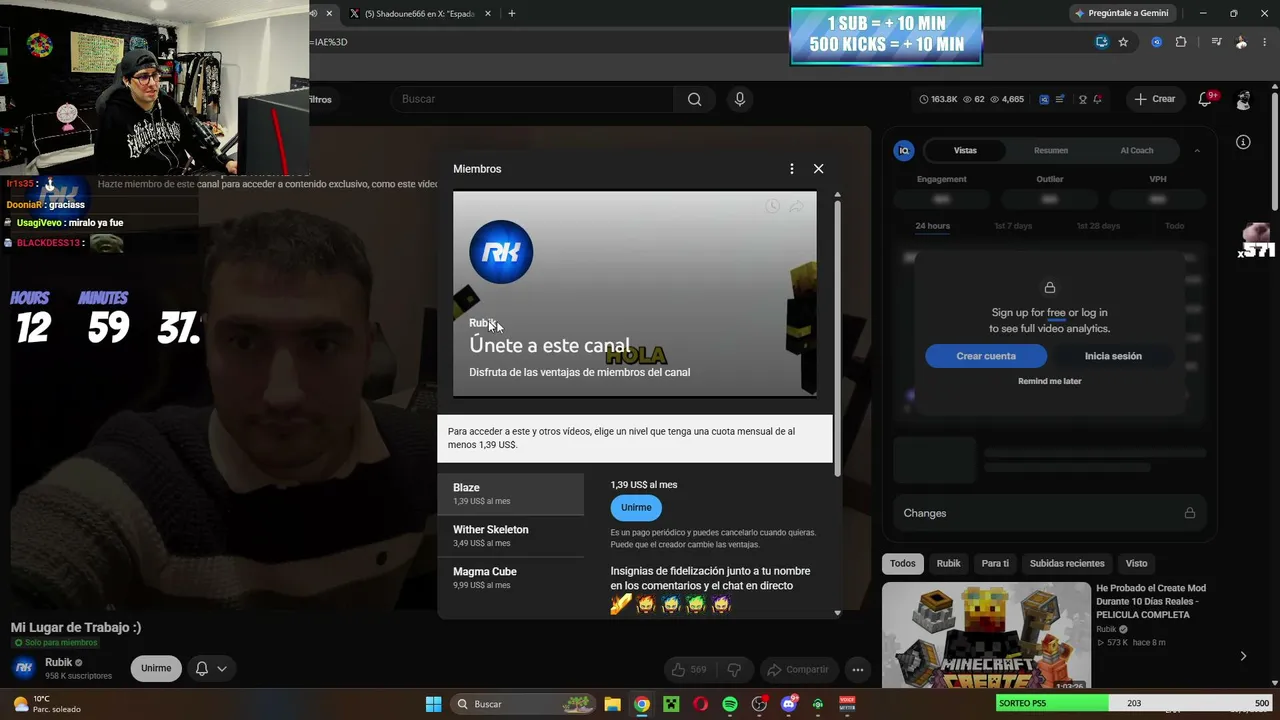Image resolution: width=1280 pixels, height=720 pixels.
Task: Open Spotify from the taskbar
Action: pos(730,704)
